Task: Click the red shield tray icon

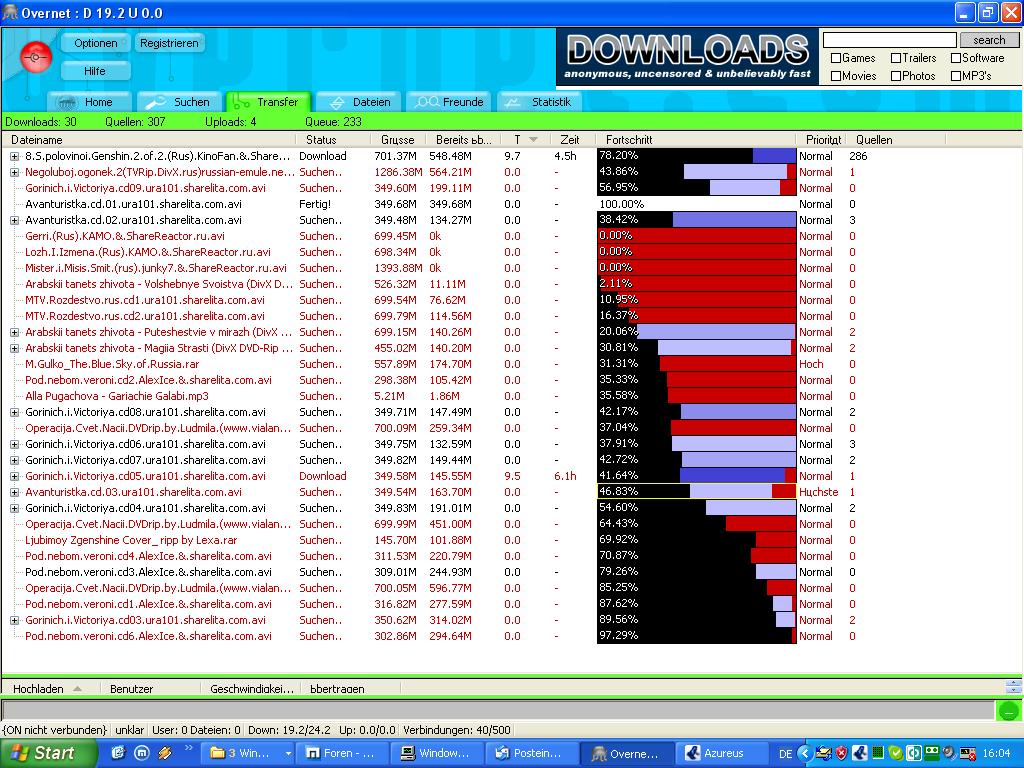Action: [842, 754]
